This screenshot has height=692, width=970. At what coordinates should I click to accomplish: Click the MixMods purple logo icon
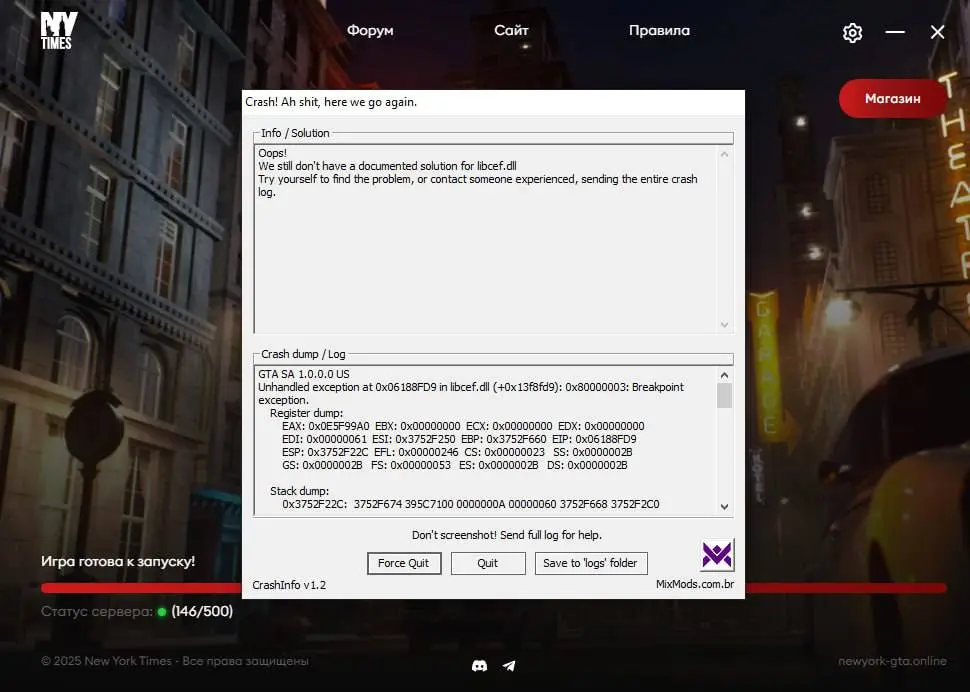[717, 554]
